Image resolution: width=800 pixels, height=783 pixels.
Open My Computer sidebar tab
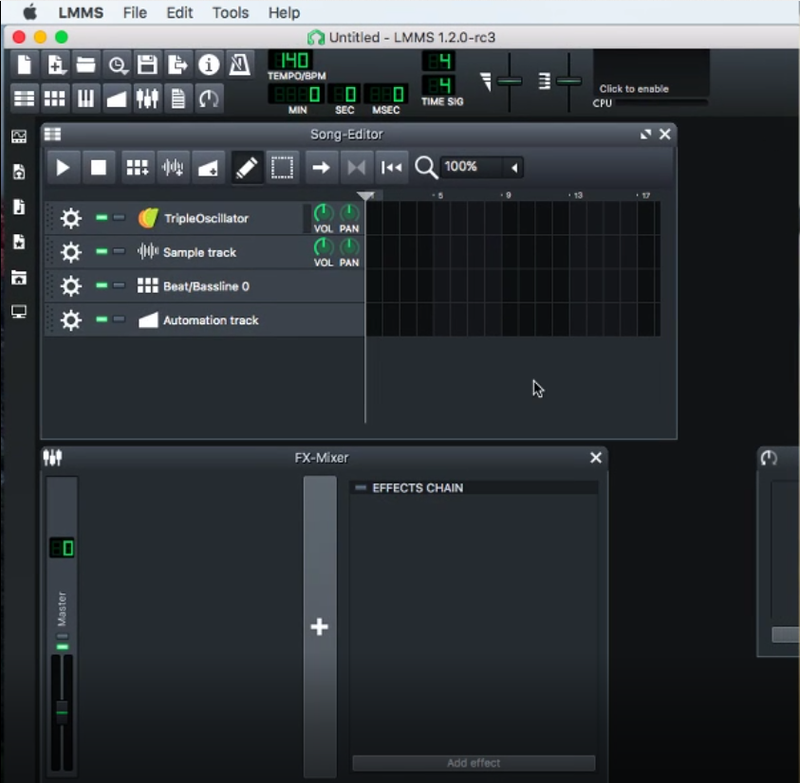click(x=19, y=312)
